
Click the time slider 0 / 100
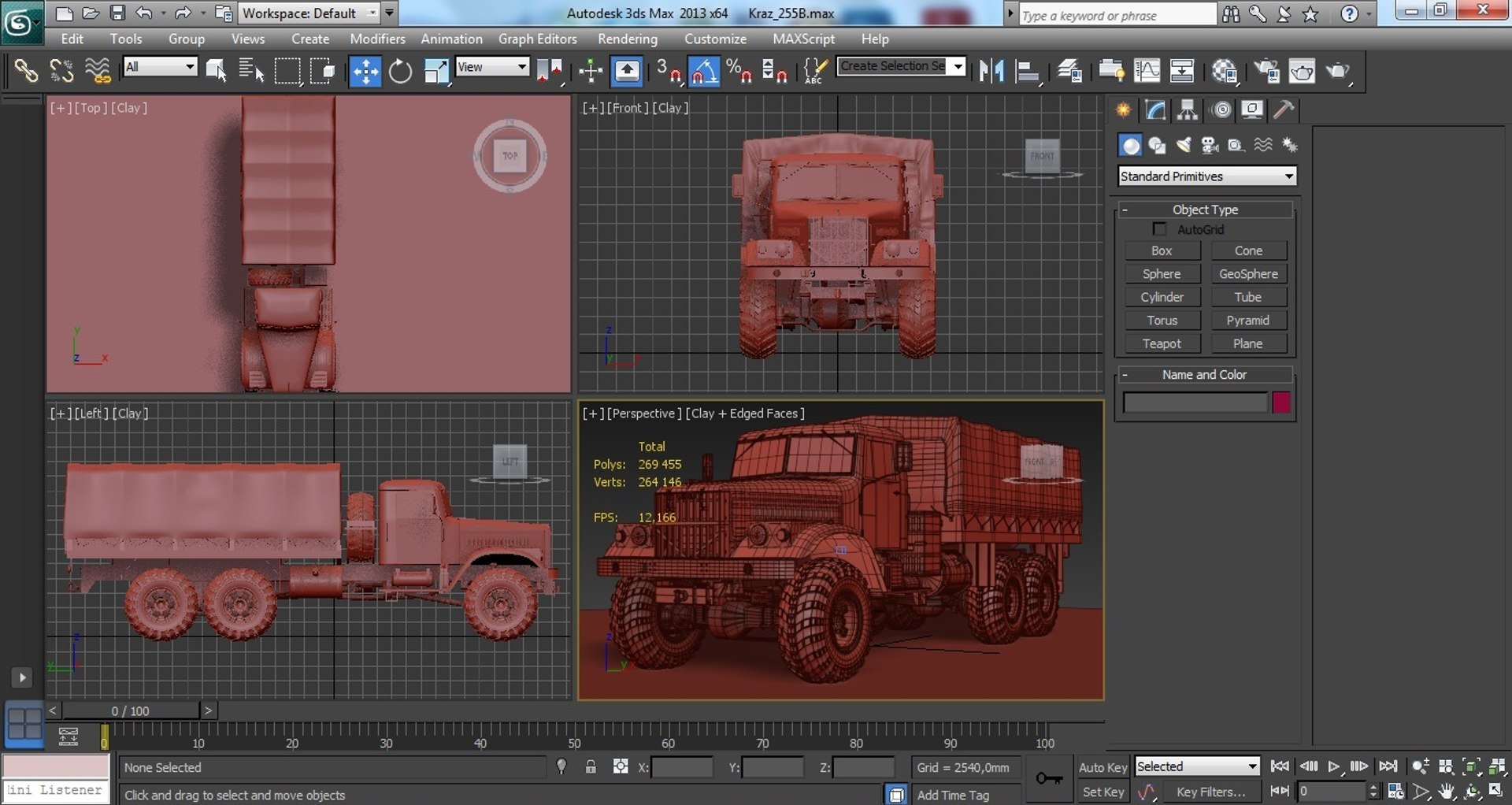(131, 710)
